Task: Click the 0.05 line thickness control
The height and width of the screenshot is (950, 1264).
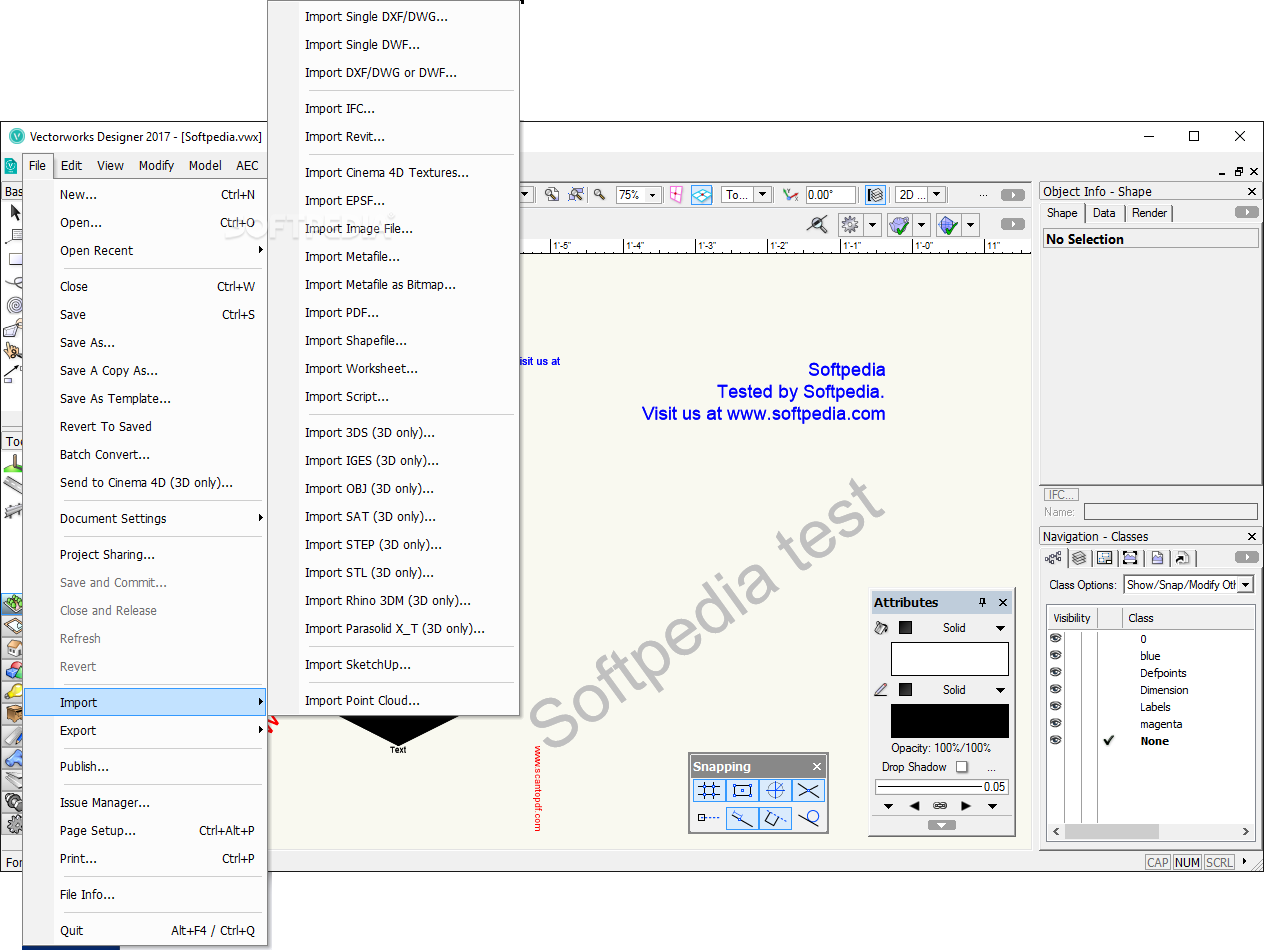Action: click(941, 787)
